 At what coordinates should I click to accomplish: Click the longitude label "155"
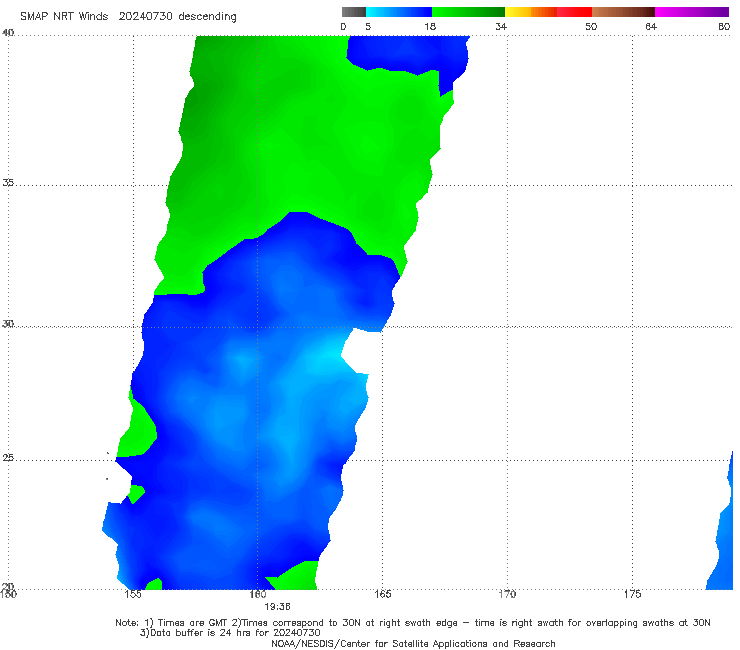coord(133,594)
